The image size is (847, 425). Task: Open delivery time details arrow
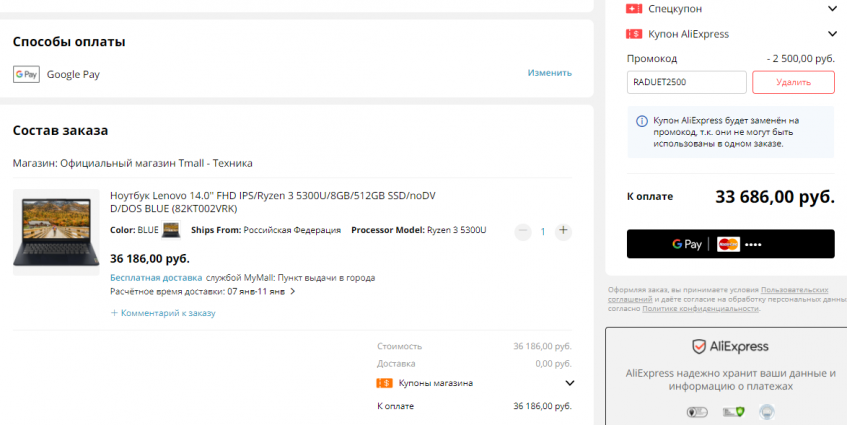(x=293, y=292)
